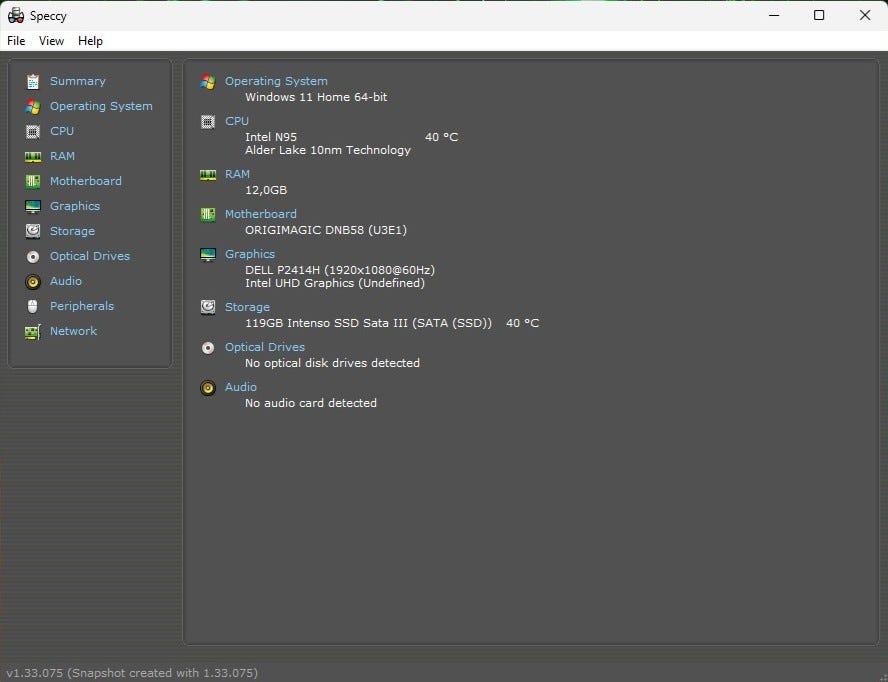This screenshot has width=888, height=682.
Task: Click 'ORIGIMAGIC DNB58 (U3E1)' motherboard text
Action: (326, 230)
